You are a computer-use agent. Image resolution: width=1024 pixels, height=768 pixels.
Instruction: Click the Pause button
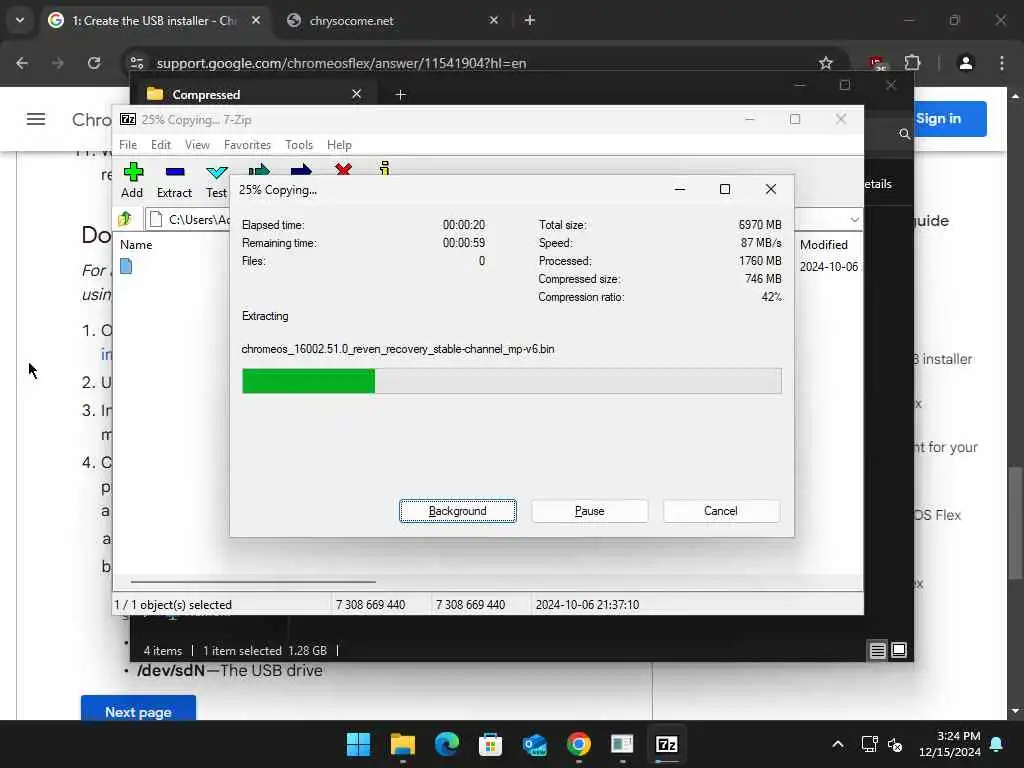tap(590, 511)
